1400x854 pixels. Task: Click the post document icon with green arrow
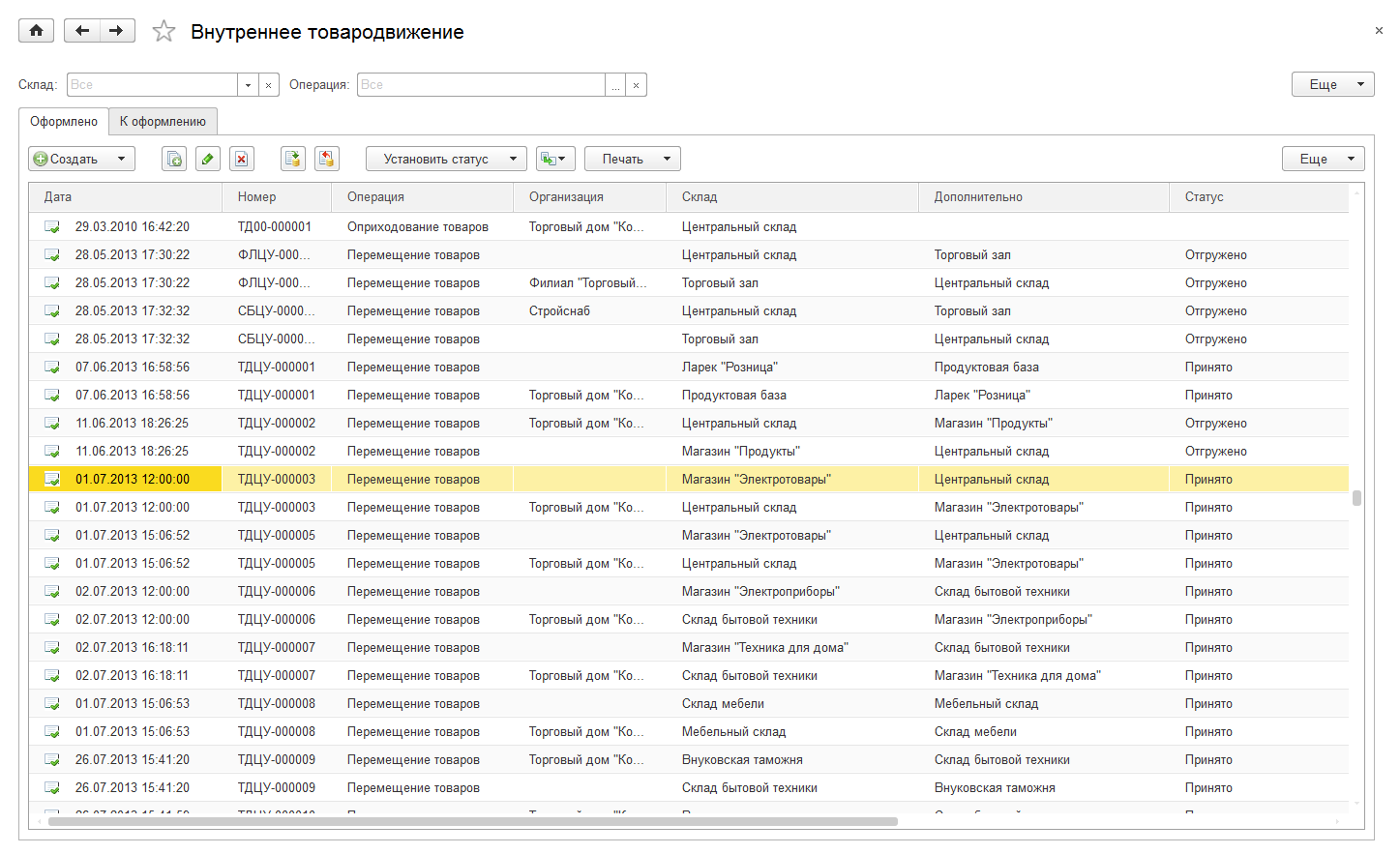[293, 160]
